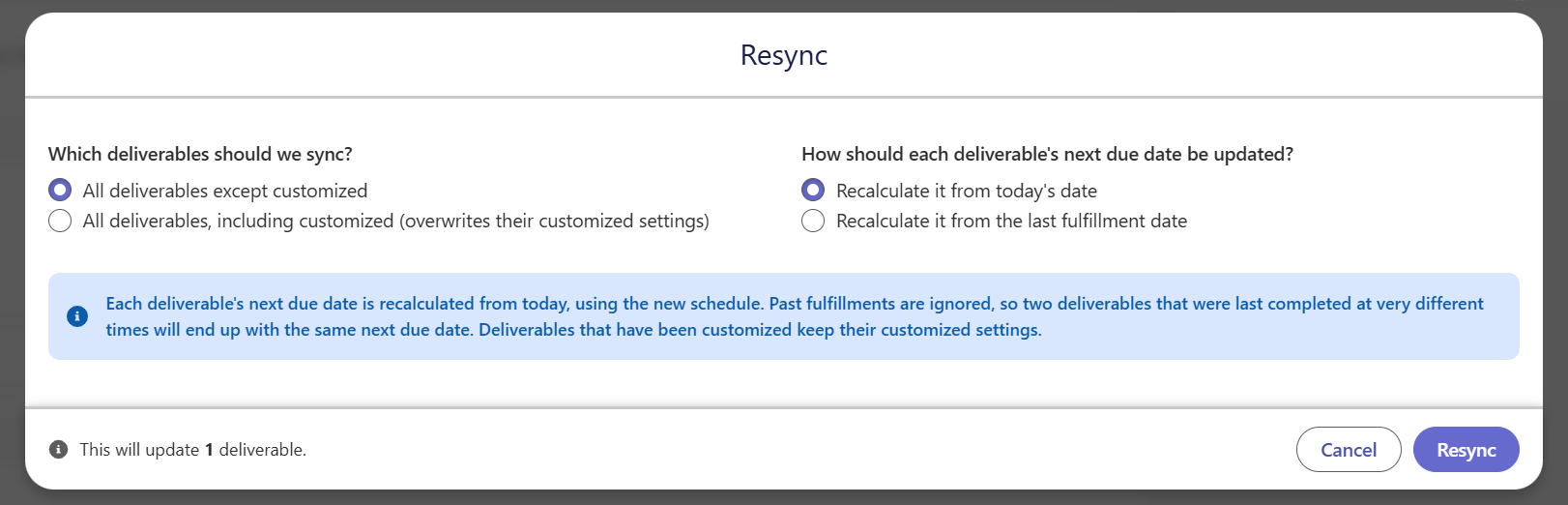Click the blue informational banner text
This screenshot has height=505, width=1568.
pyautogui.click(x=795, y=316)
